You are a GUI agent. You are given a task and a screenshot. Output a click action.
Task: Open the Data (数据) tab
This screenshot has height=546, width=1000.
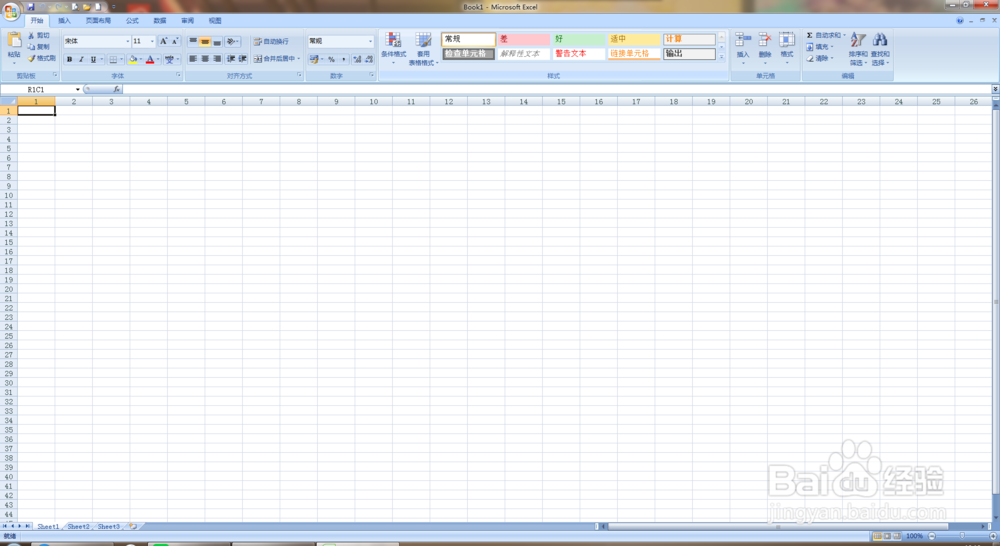pyautogui.click(x=159, y=21)
